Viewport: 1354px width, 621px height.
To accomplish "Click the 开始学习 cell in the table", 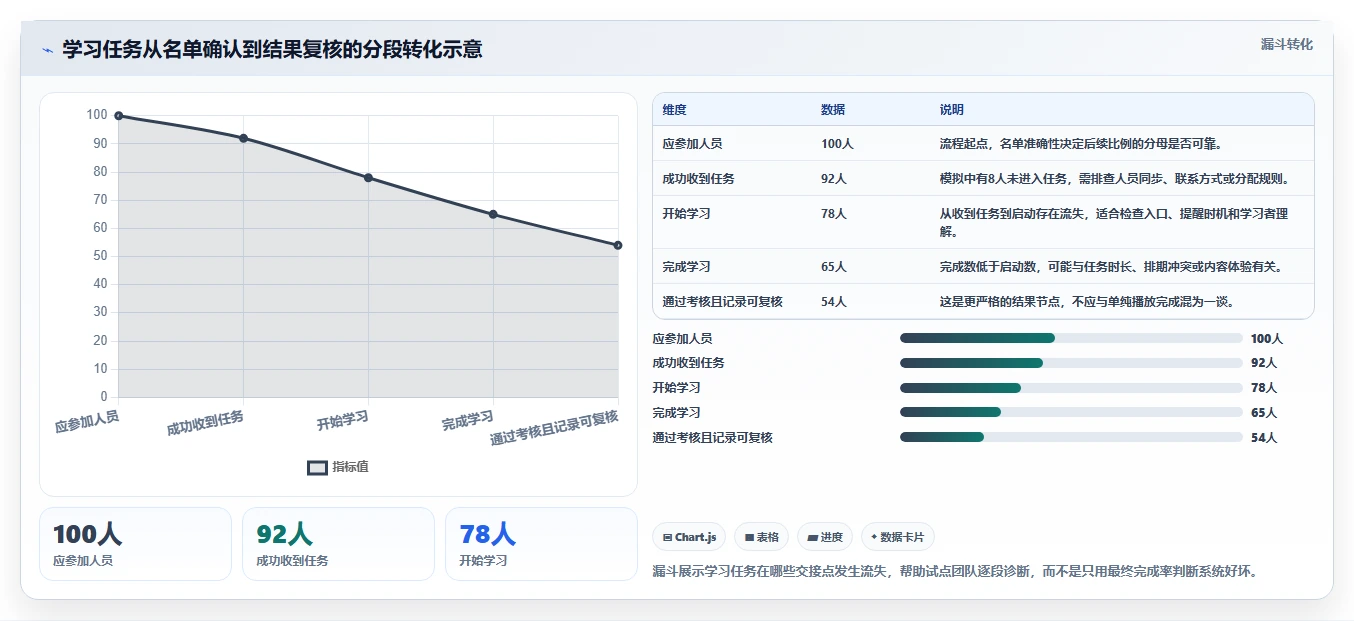I will point(687,214).
